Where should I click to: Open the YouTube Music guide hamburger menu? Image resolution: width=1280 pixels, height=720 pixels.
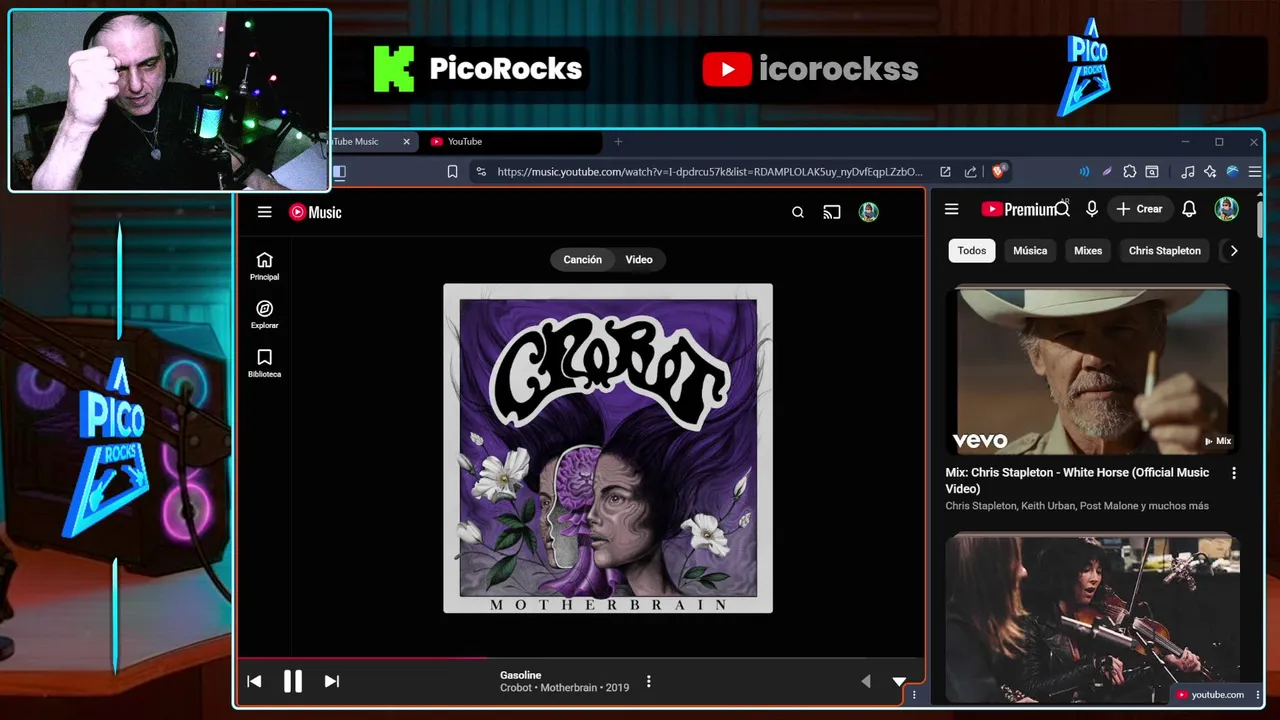pos(264,212)
